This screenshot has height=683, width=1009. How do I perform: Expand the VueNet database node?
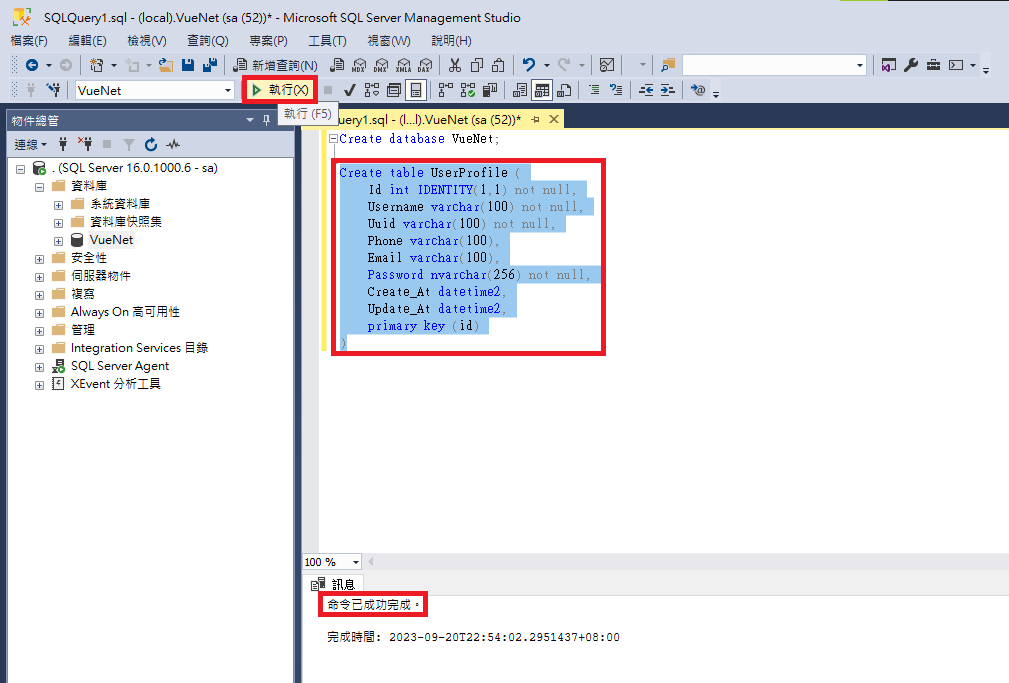coord(59,241)
